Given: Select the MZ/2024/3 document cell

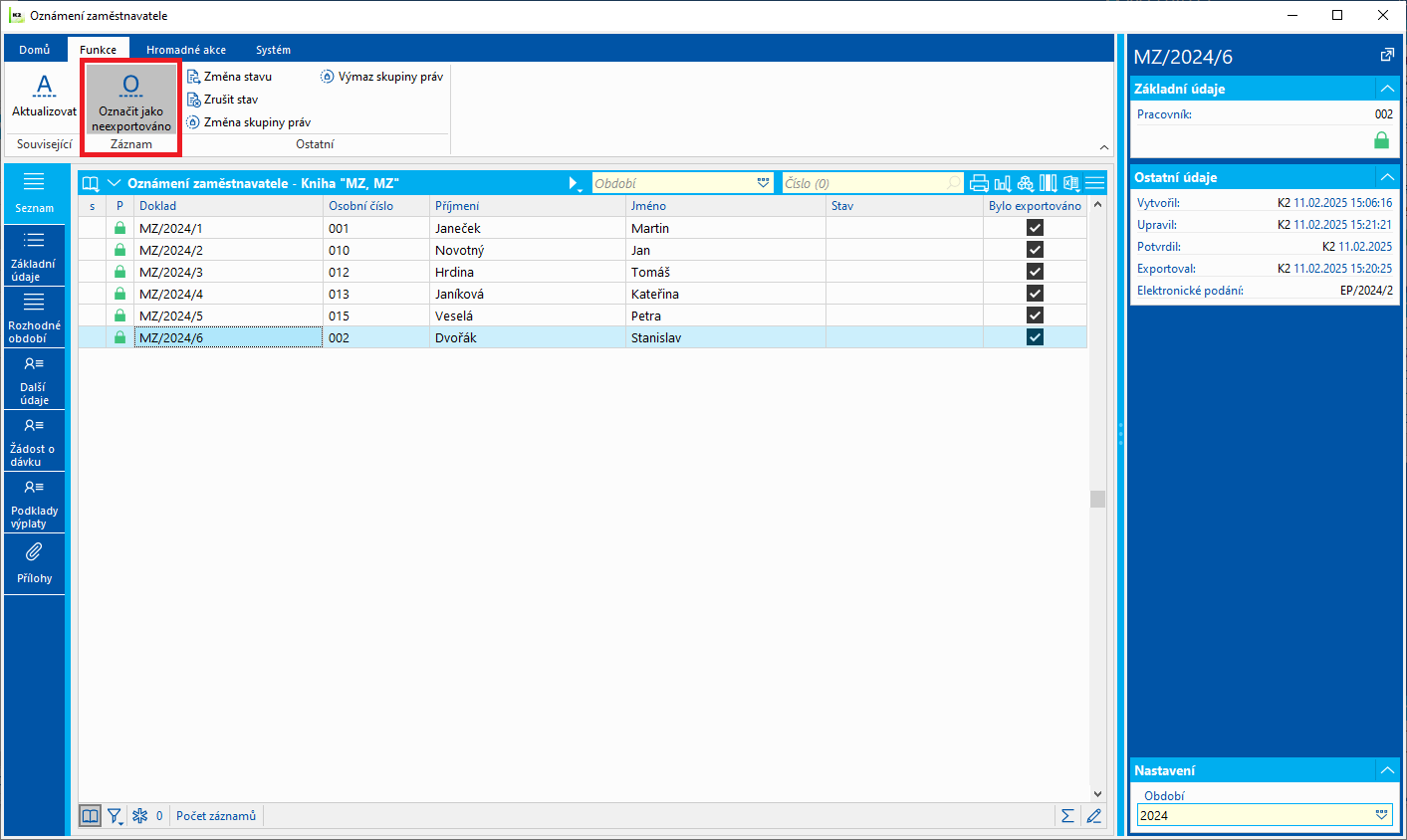Looking at the screenshot, I should point(228,272).
